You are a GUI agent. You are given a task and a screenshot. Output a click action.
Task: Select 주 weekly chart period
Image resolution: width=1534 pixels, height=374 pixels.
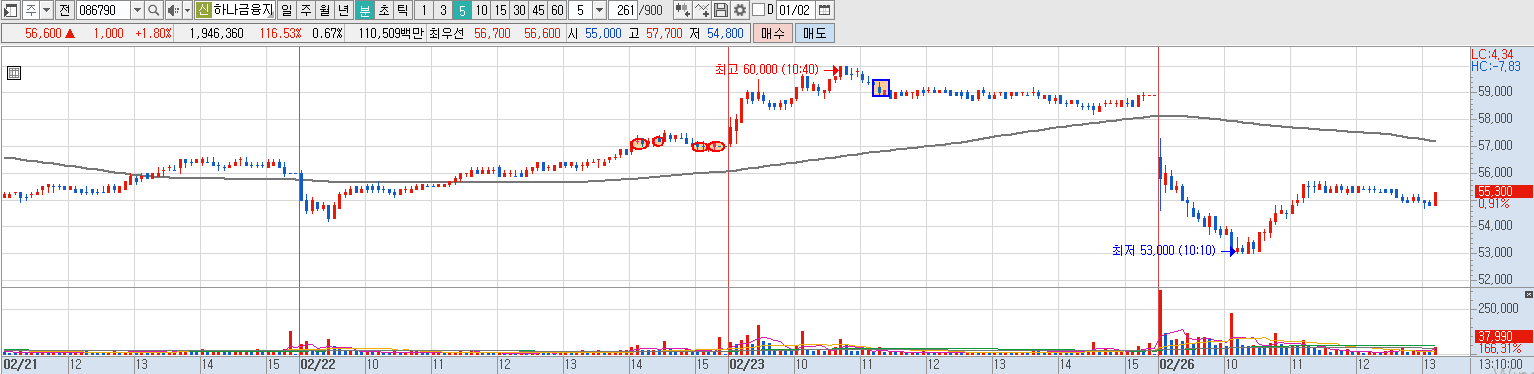pyautogui.click(x=306, y=10)
